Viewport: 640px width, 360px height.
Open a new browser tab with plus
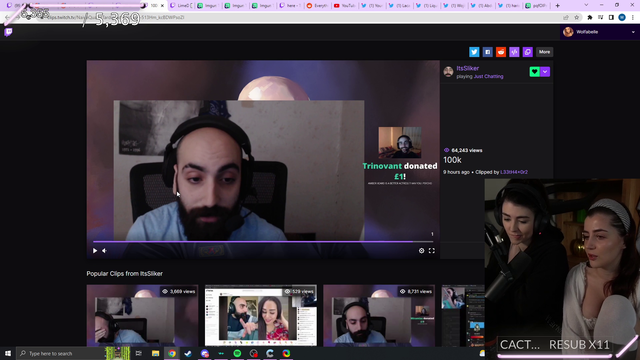point(558,6)
